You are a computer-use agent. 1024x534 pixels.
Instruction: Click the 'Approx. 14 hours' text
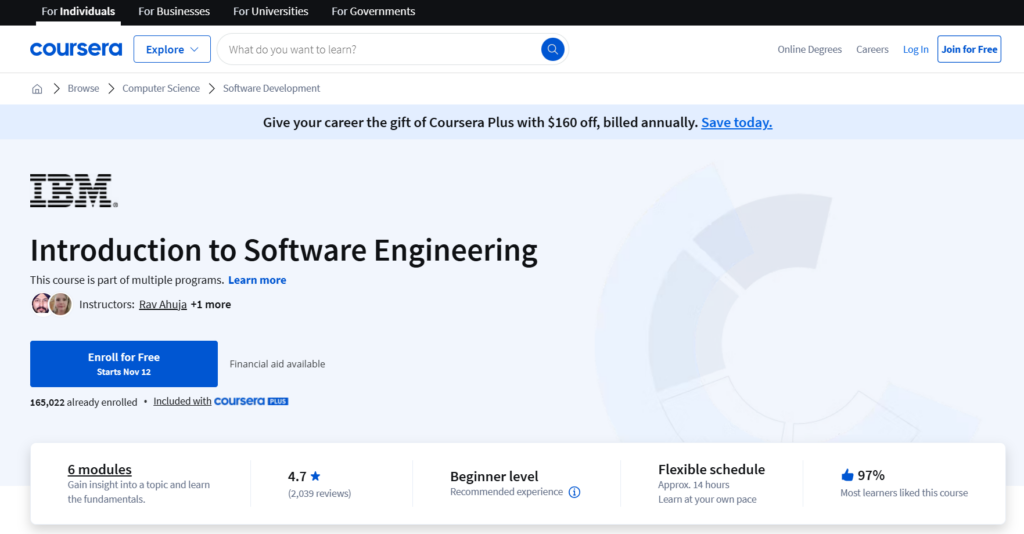coord(694,484)
